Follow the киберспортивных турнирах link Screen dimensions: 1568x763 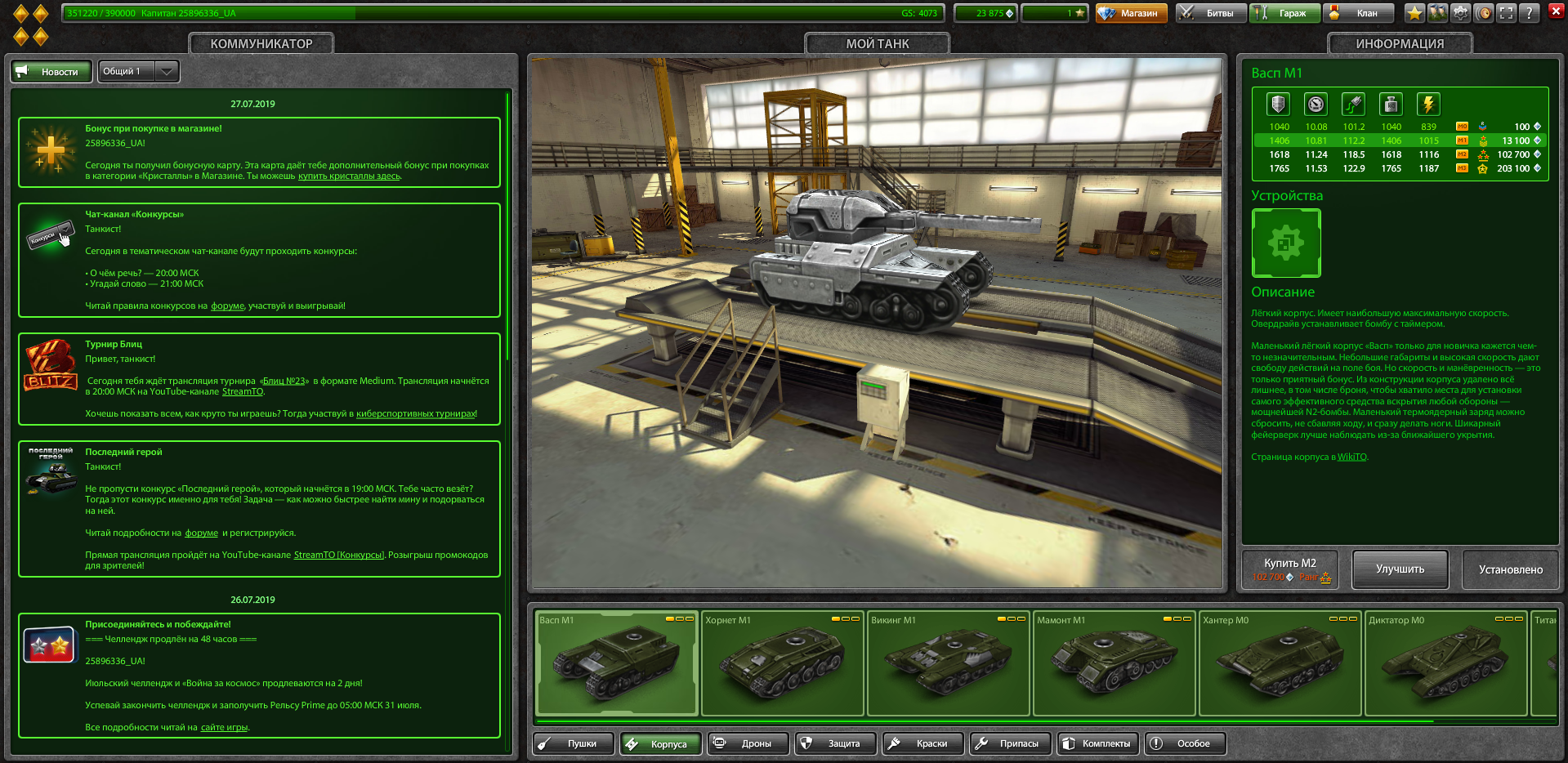tap(416, 414)
